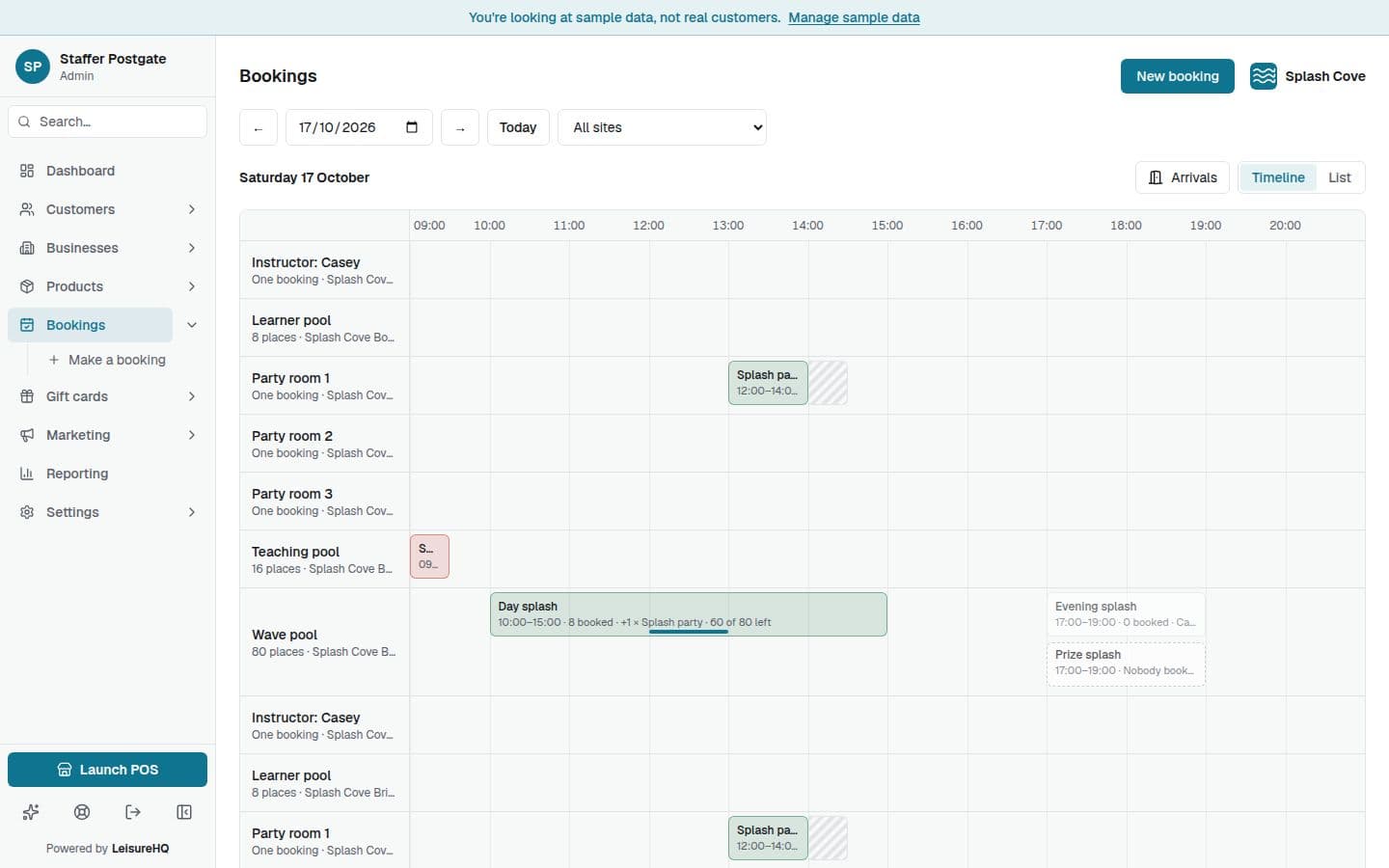Switch to List view

[1339, 177]
